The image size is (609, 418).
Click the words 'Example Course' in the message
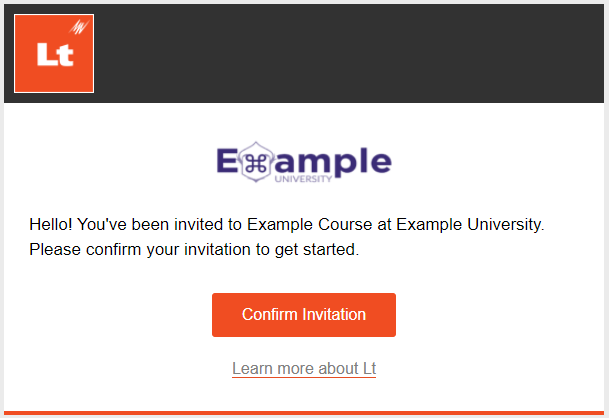[x=310, y=225]
